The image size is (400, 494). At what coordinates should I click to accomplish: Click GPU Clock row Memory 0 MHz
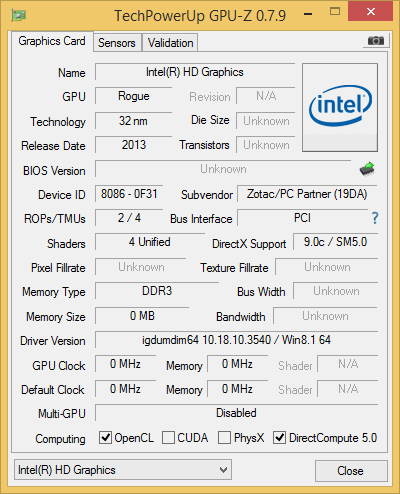point(237,364)
